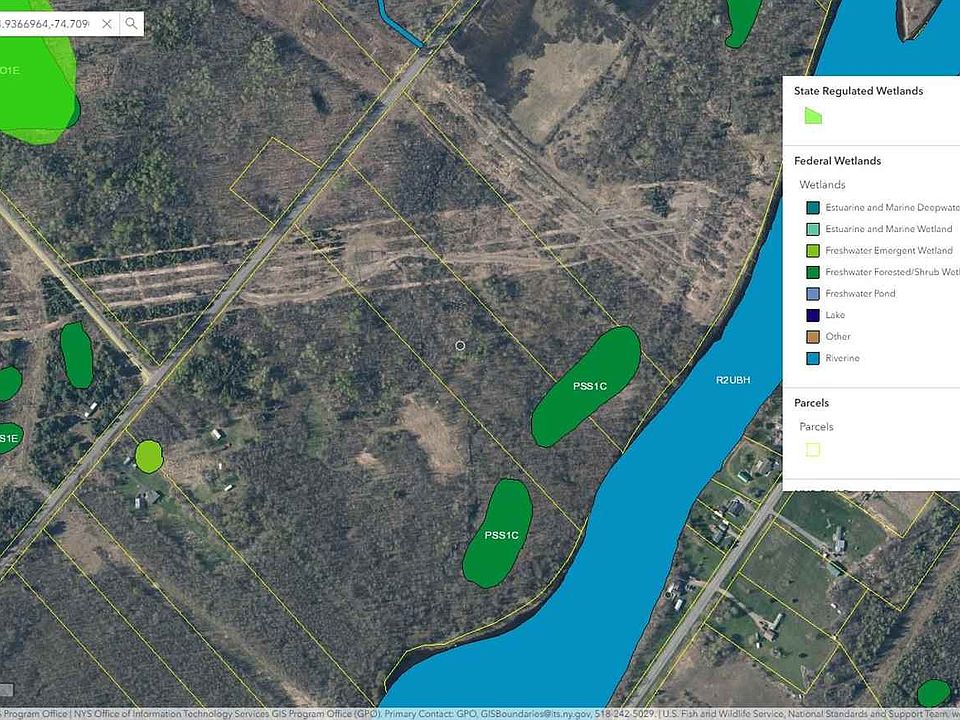Click the "Freshwater Pond" legend label
This screenshot has width=960, height=720.
click(860, 293)
